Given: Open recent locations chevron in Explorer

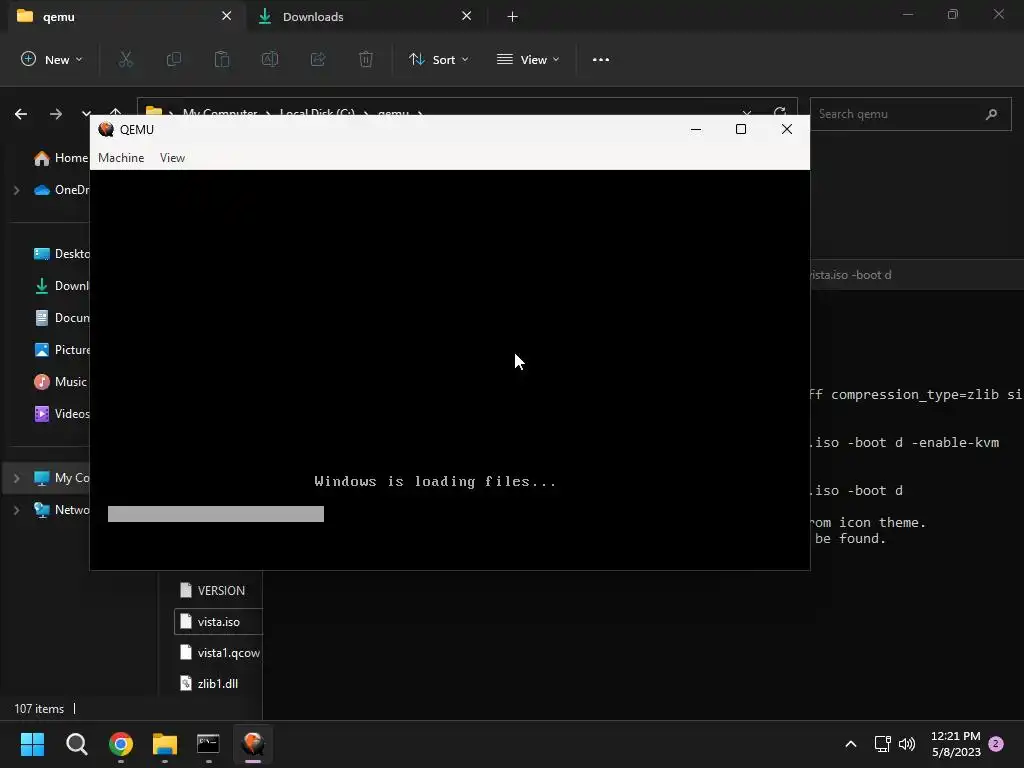Looking at the screenshot, I should tap(86, 114).
